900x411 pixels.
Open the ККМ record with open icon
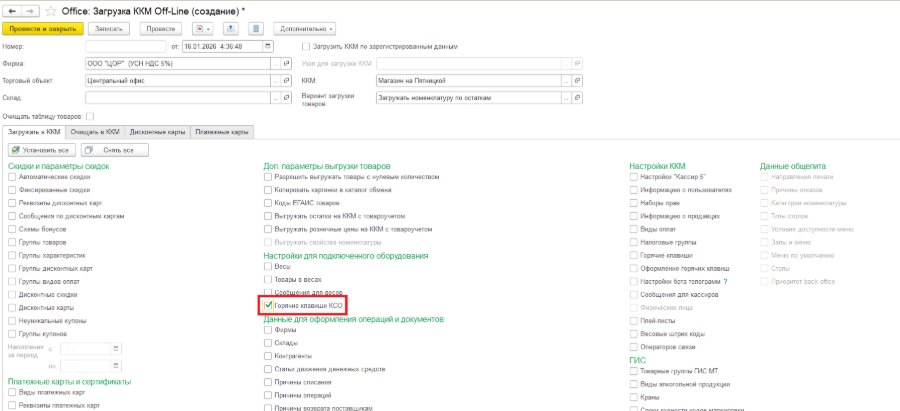[578, 81]
